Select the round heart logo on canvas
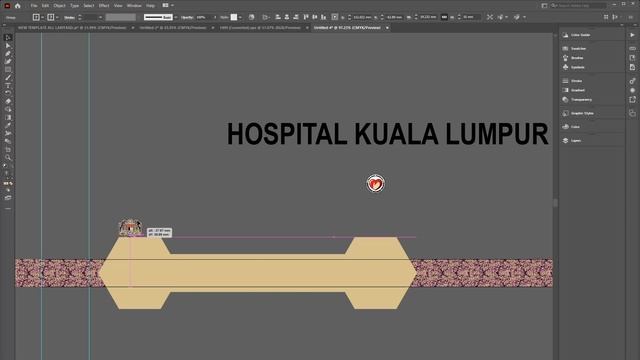The image size is (640, 360). pyautogui.click(x=376, y=183)
